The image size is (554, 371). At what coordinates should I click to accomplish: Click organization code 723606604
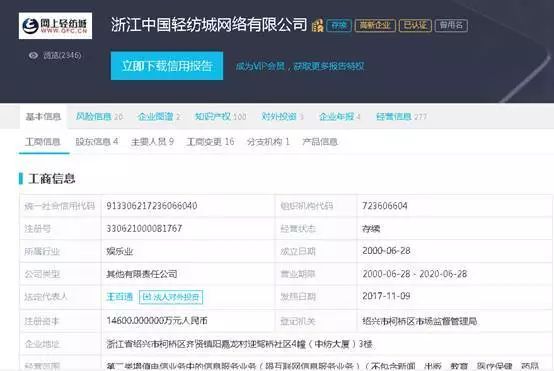tap(385, 206)
